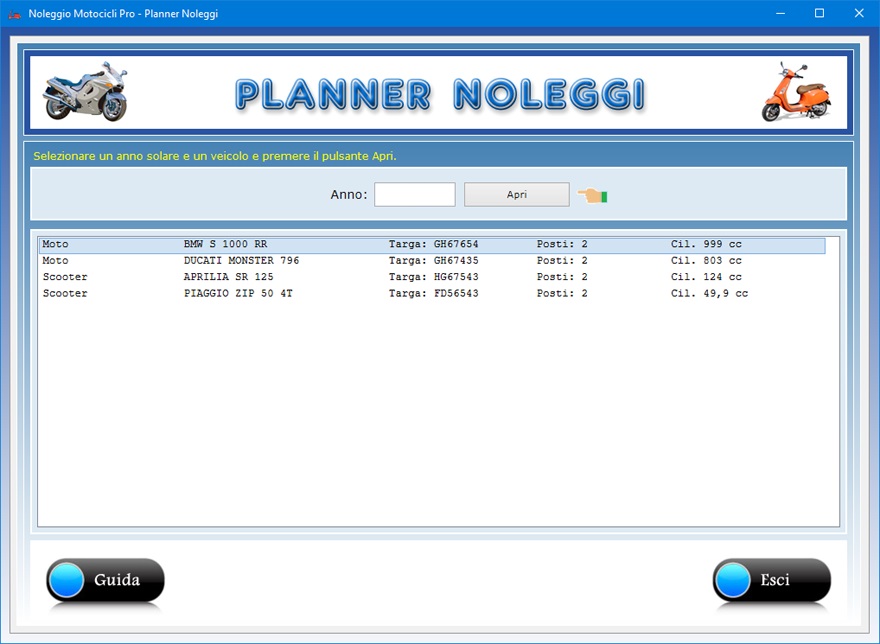880x644 pixels.
Task: Open the planner with the Apri button
Action: 516,194
